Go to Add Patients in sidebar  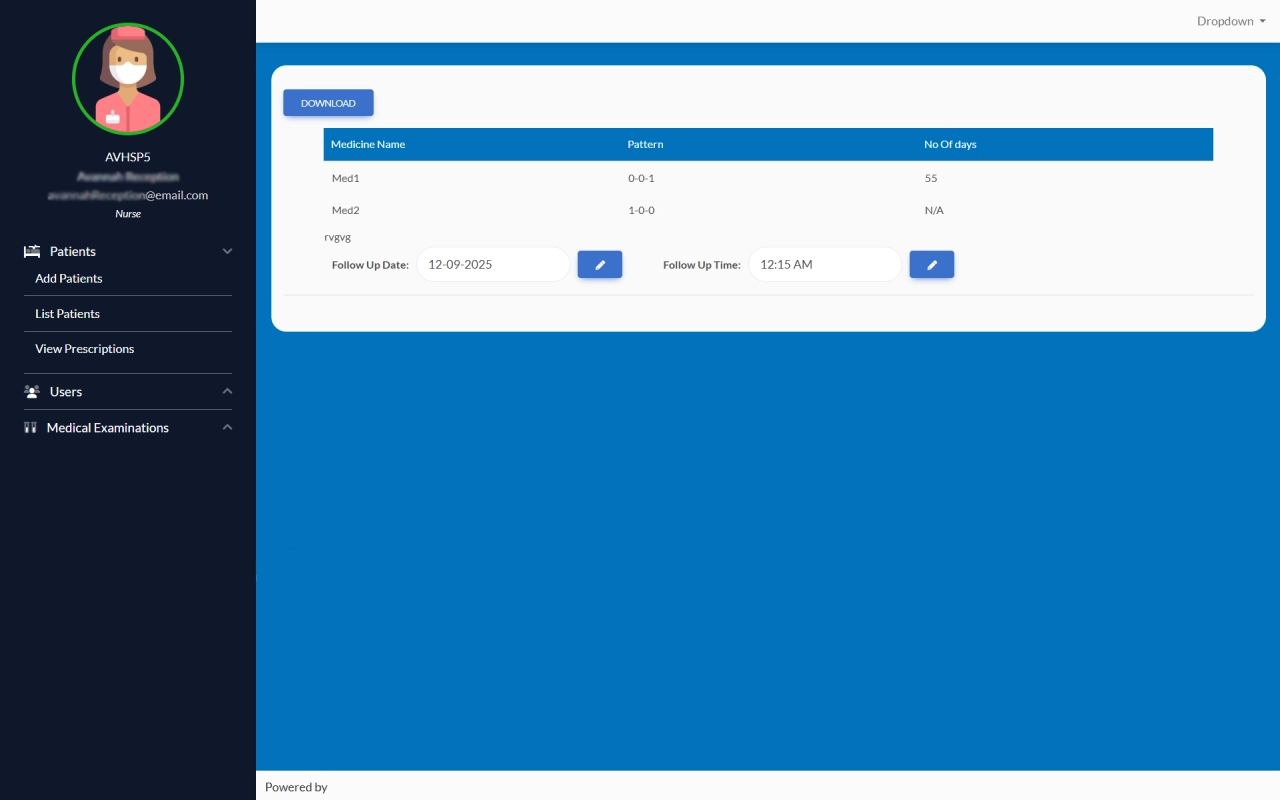point(69,279)
